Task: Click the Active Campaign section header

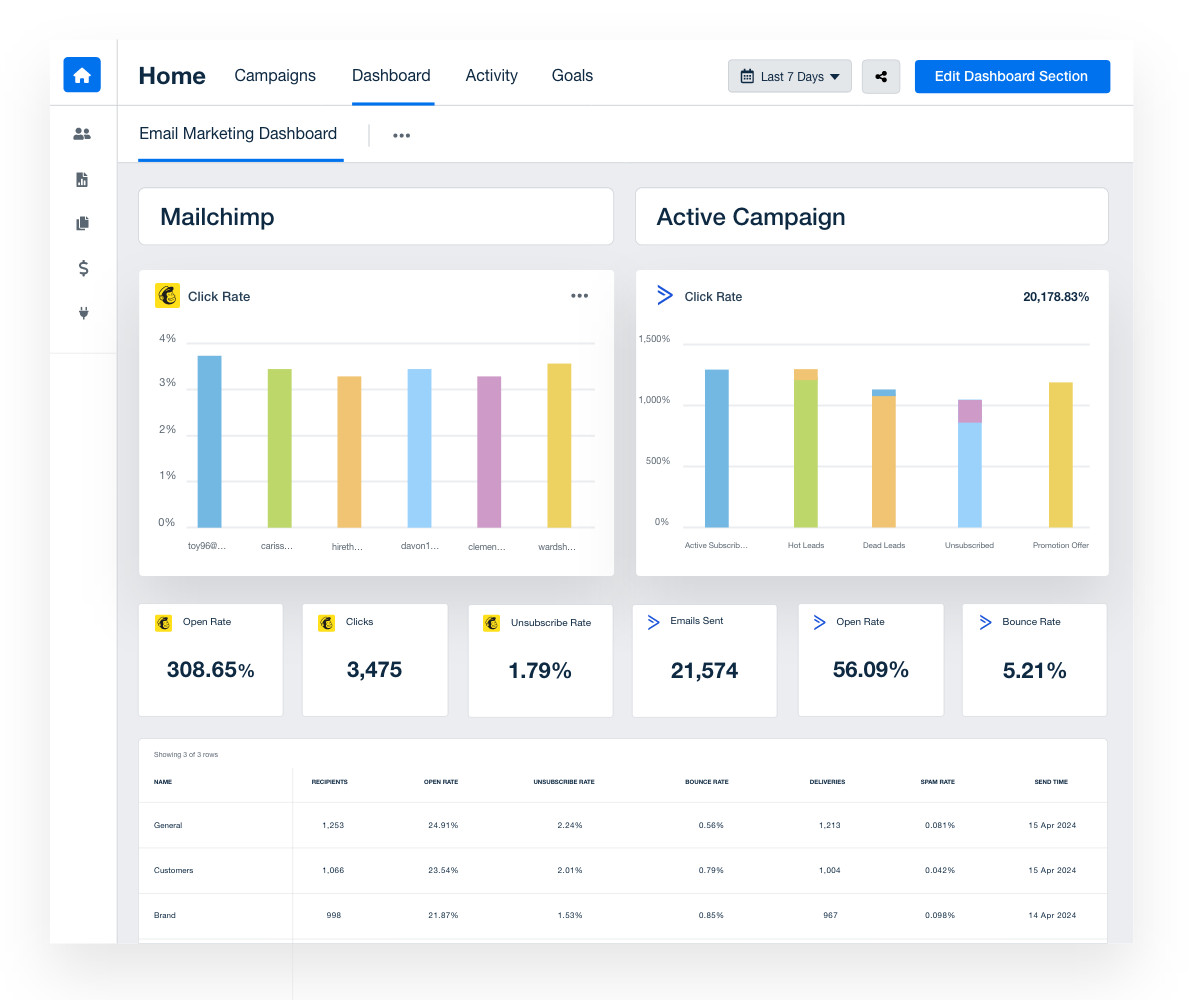Action: click(x=871, y=217)
